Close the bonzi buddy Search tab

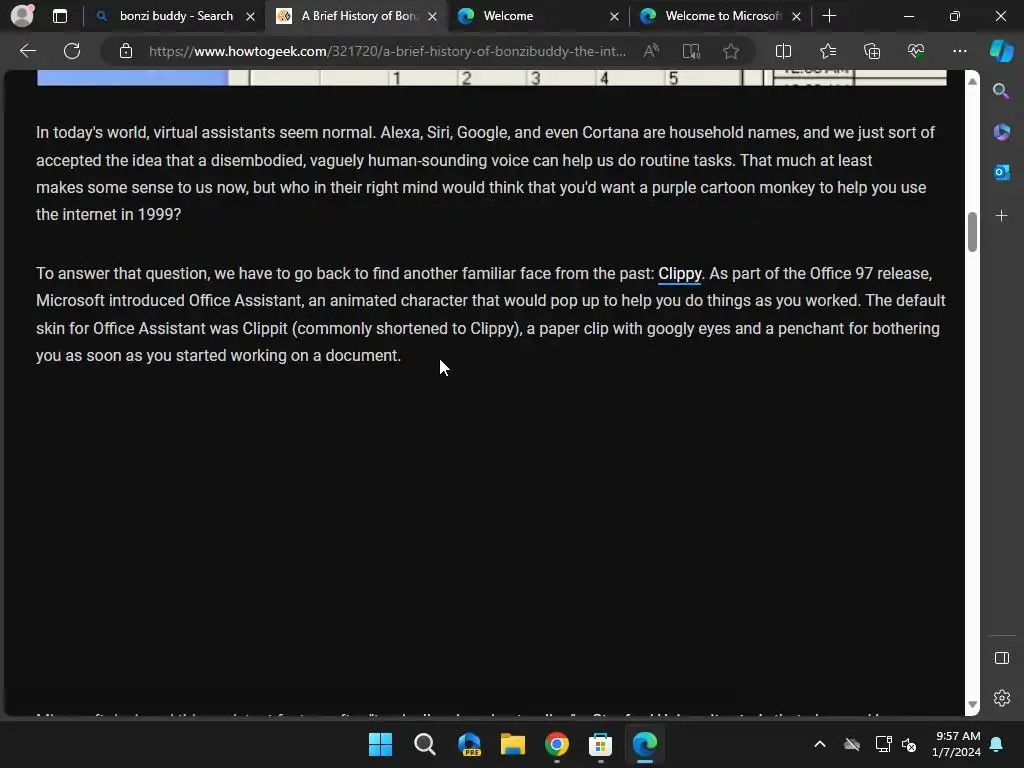click(250, 17)
